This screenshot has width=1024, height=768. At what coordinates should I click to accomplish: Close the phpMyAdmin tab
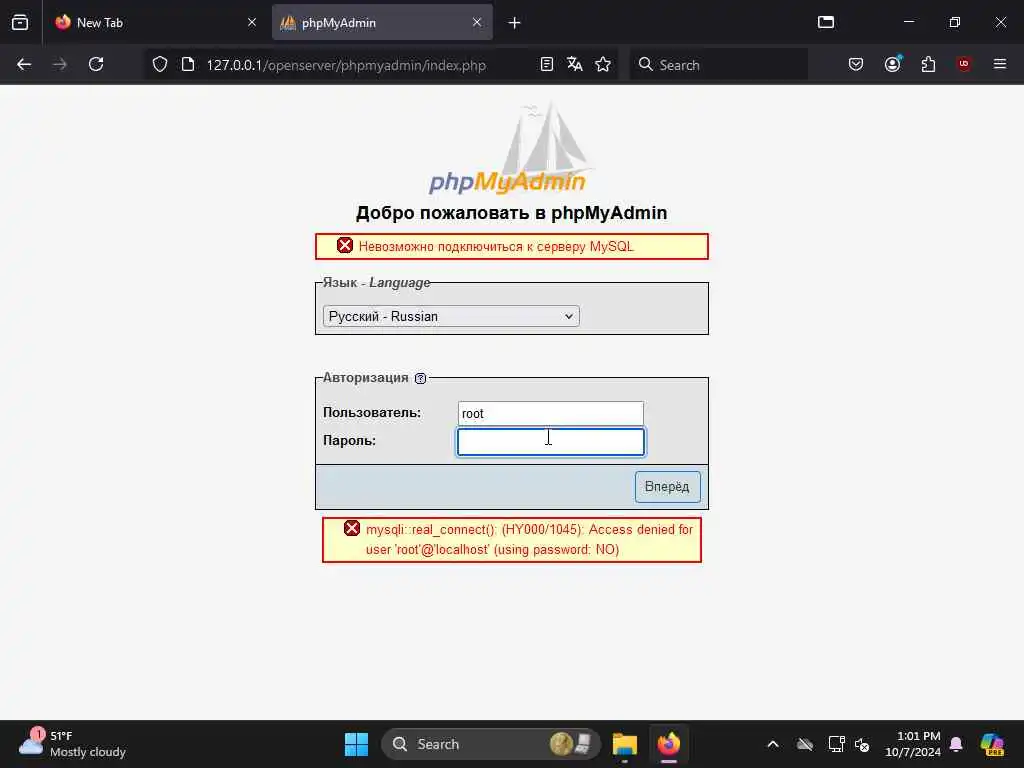[x=477, y=22]
